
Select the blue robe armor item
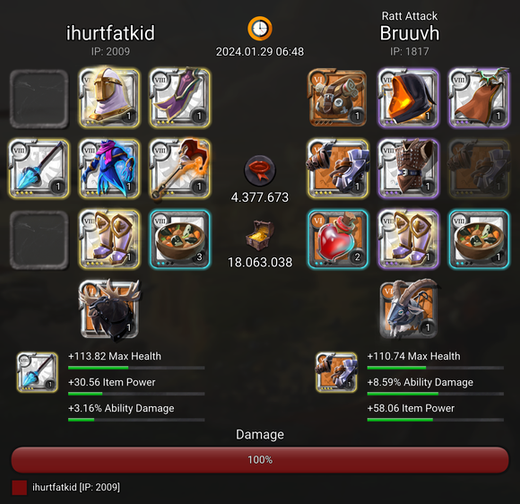pyautogui.click(x=109, y=169)
